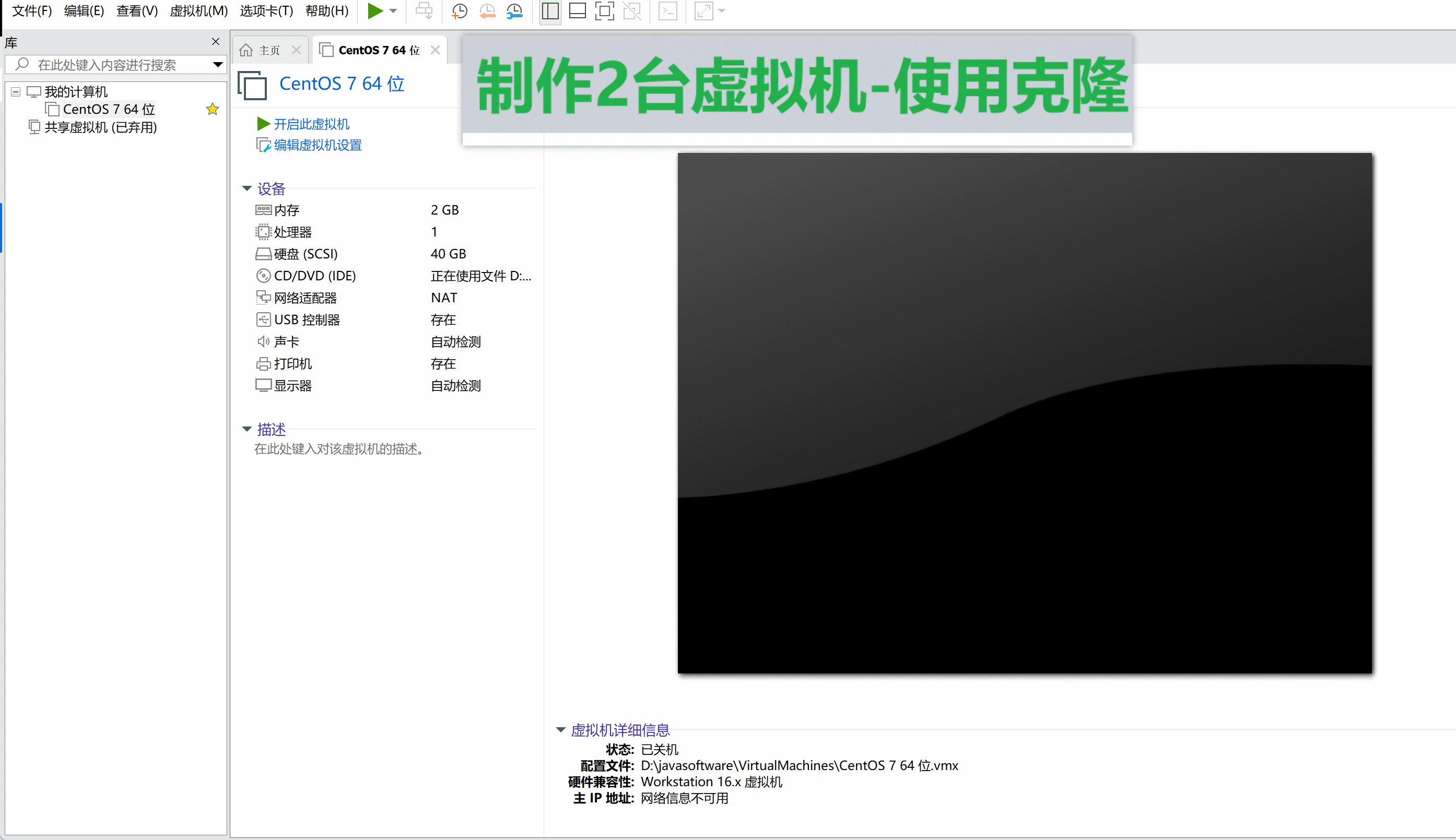1456x840 pixels.
Task: Click the 已关机 status text
Action: [x=660, y=750]
